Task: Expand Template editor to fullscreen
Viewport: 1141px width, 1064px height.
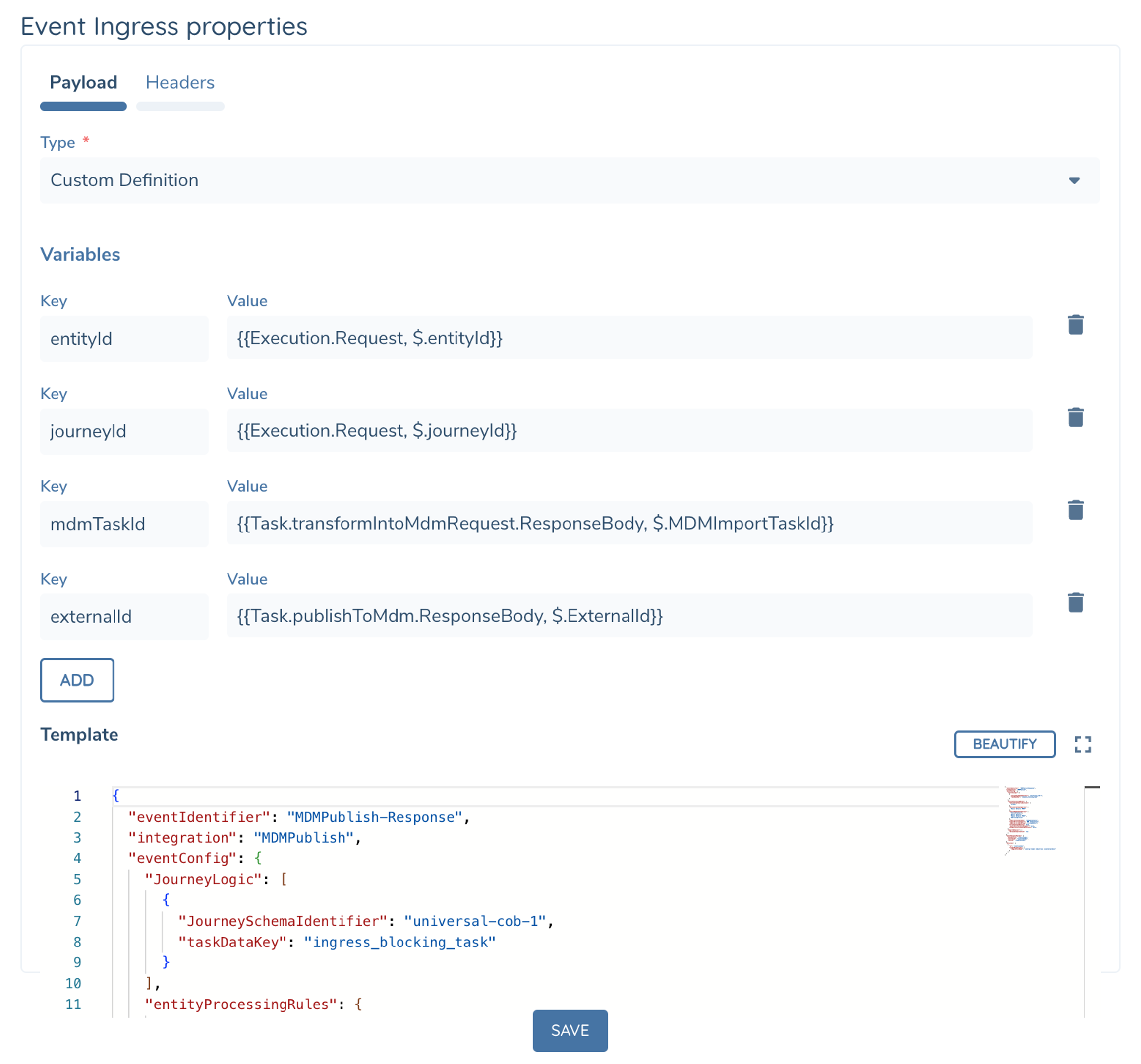Action: pos(1083,744)
